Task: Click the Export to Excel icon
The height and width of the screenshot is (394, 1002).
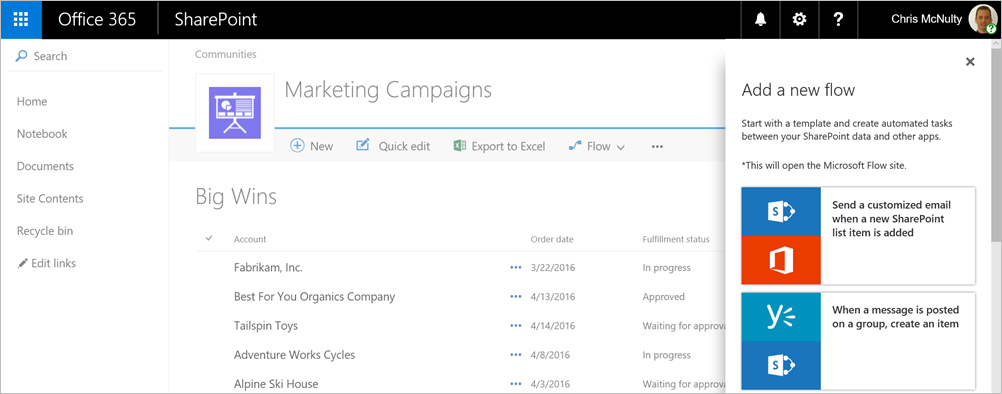Action: point(459,146)
